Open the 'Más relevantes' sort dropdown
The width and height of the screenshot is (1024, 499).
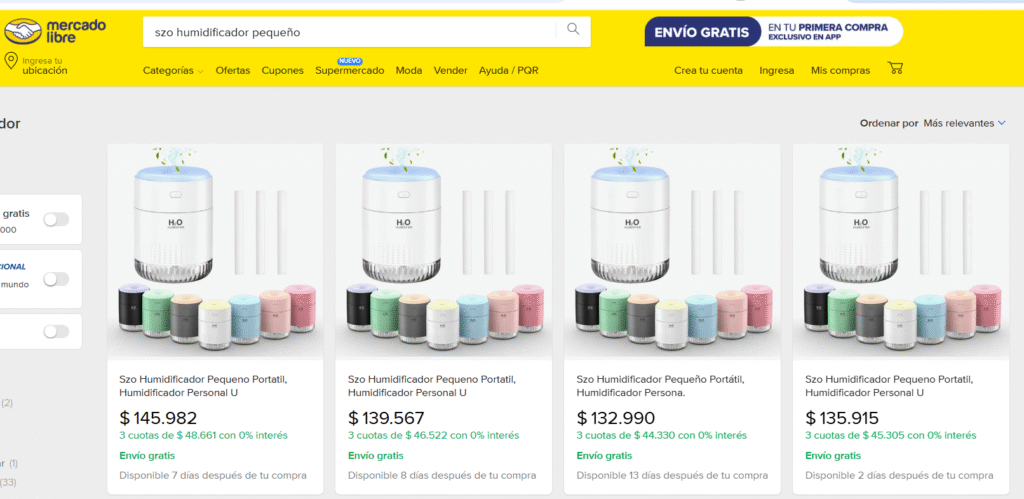(x=964, y=123)
